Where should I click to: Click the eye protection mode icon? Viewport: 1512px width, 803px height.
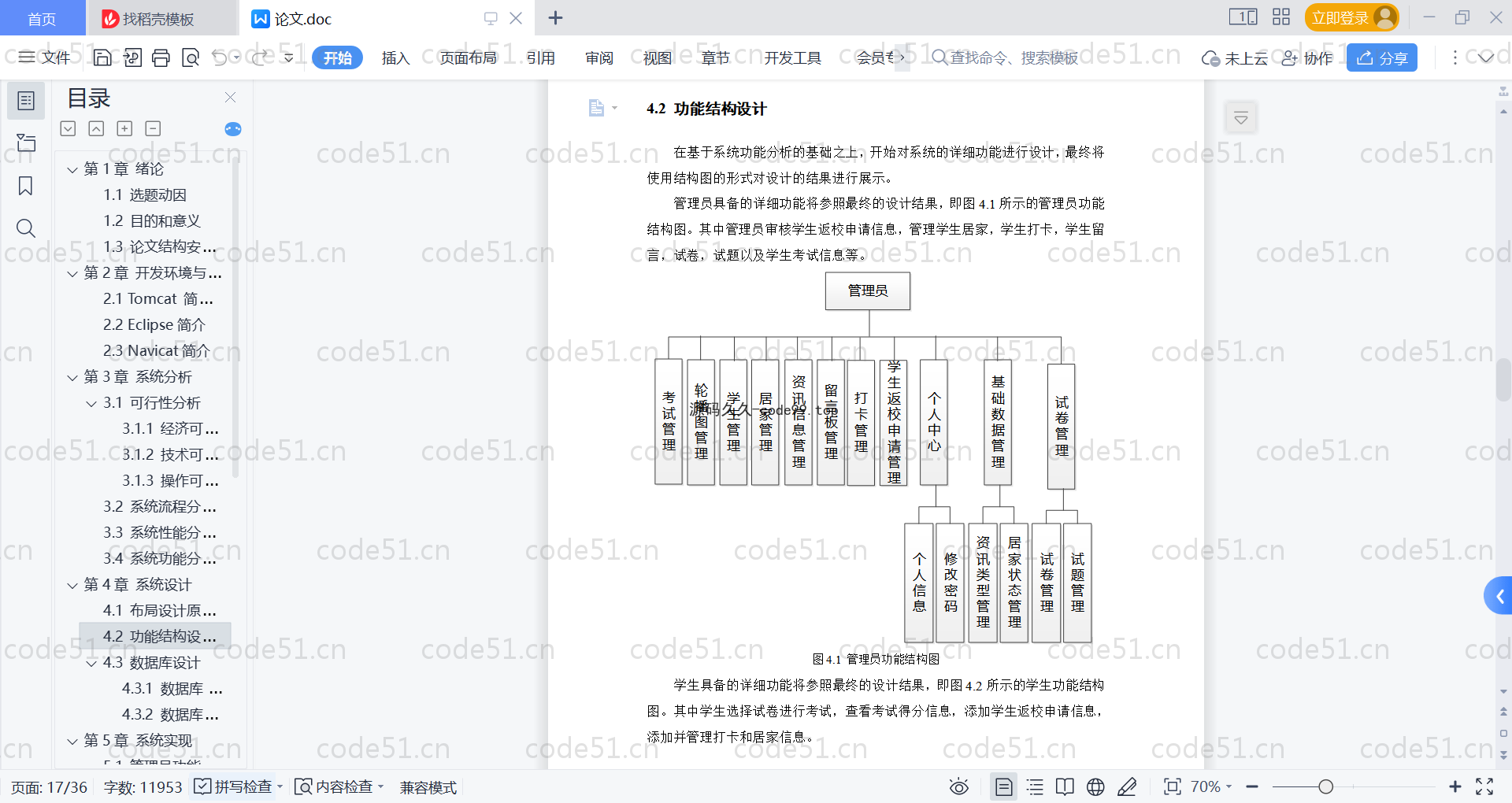[x=958, y=786]
